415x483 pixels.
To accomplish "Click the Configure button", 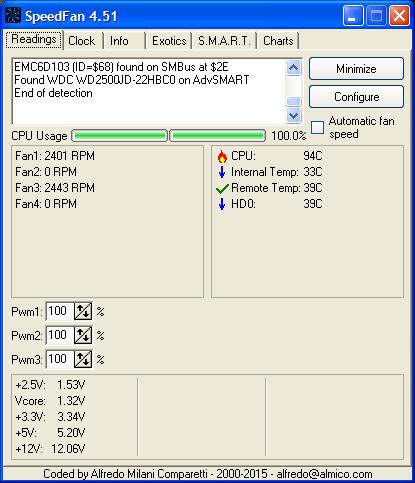I will 356,97.
